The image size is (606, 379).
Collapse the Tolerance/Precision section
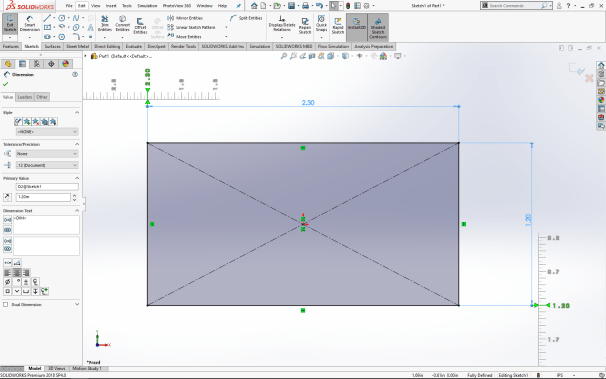[x=77, y=144]
